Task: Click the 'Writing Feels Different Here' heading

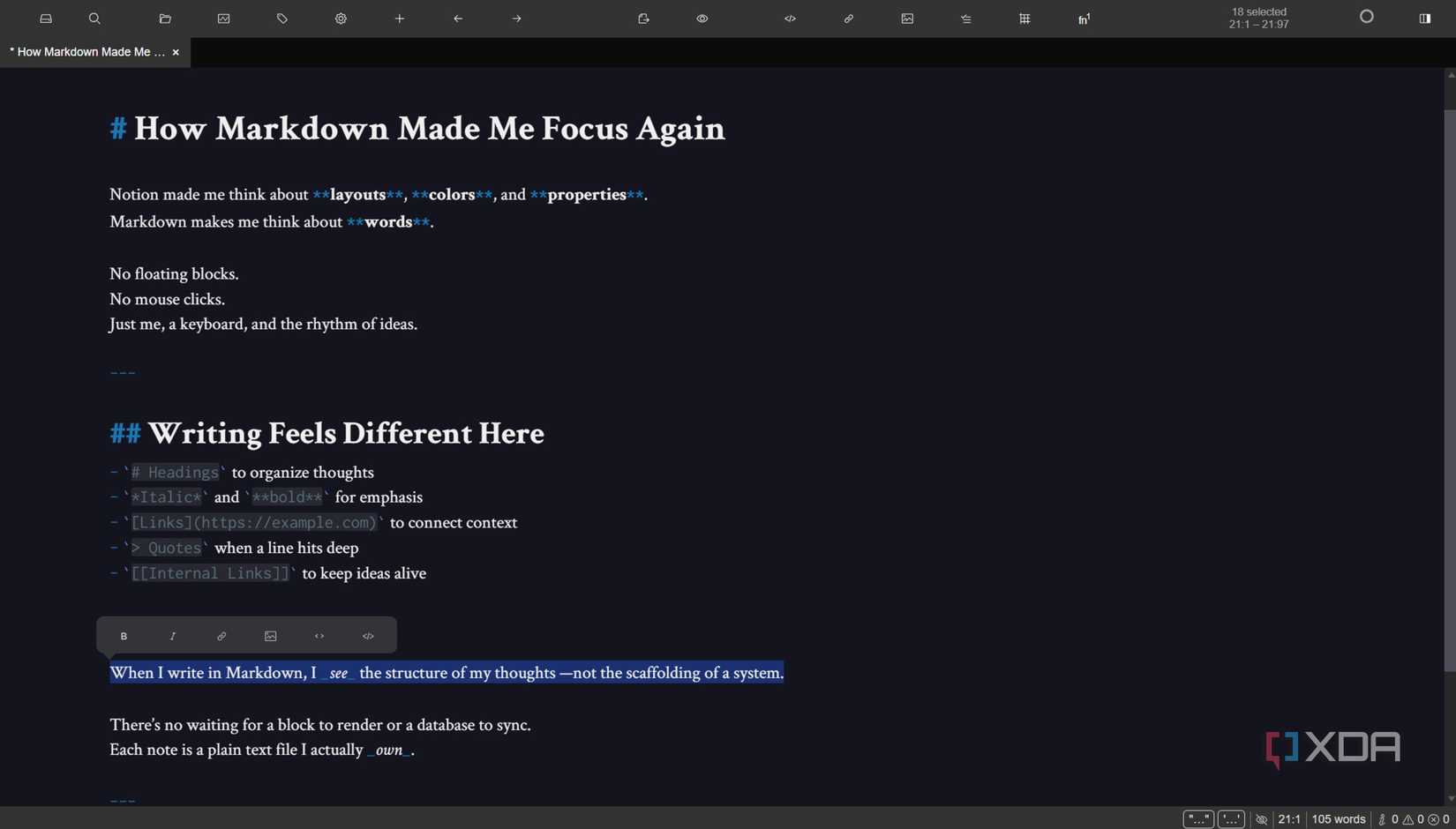Action: (346, 434)
